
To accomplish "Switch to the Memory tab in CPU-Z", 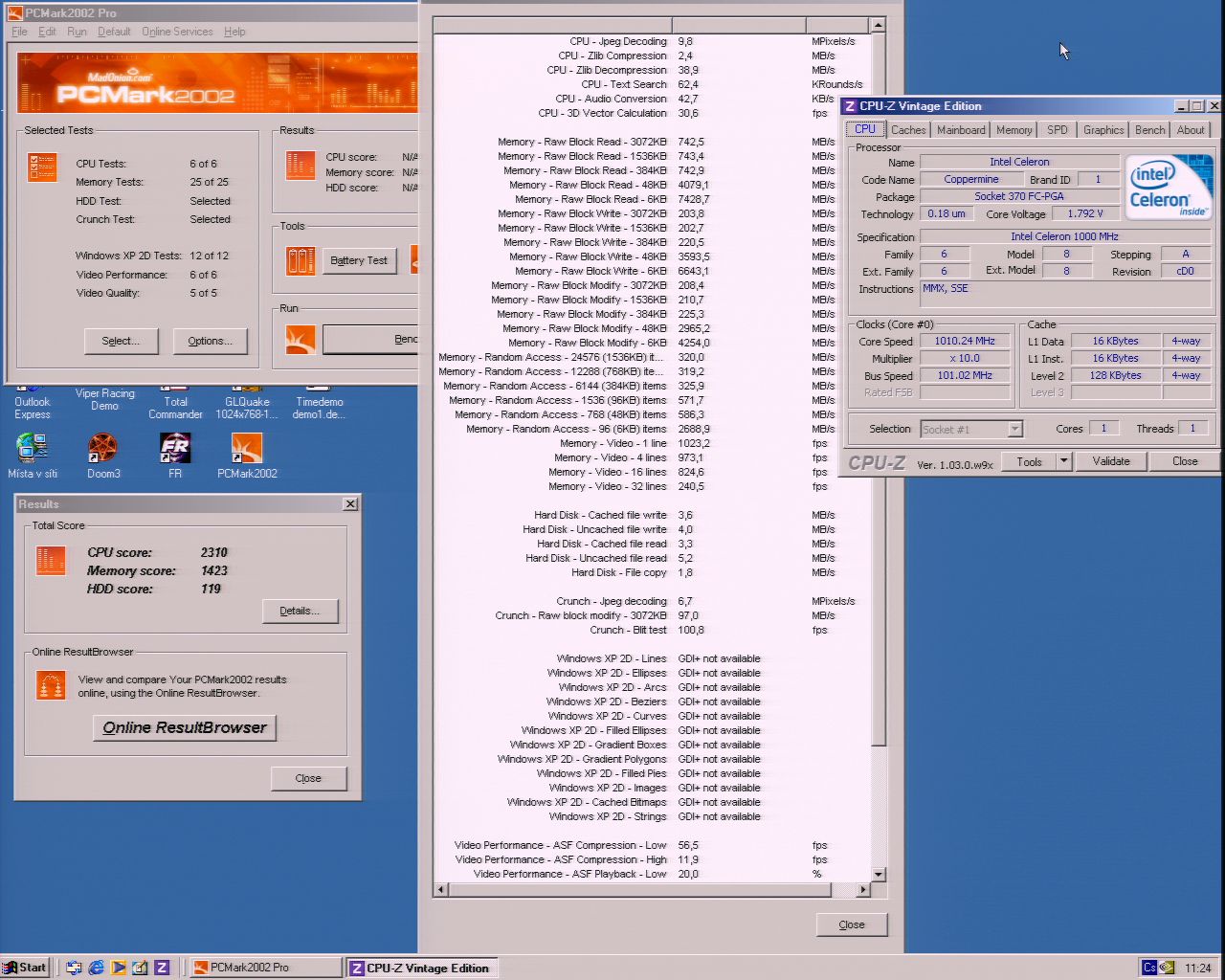I will click(1013, 130).
